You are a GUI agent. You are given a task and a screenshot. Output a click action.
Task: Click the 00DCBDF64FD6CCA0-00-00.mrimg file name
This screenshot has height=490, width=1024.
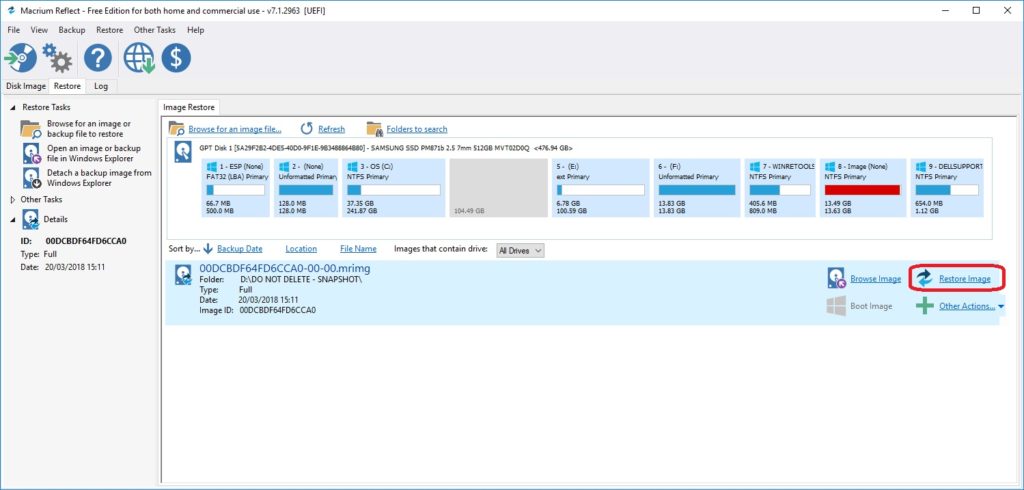point(285,269)
